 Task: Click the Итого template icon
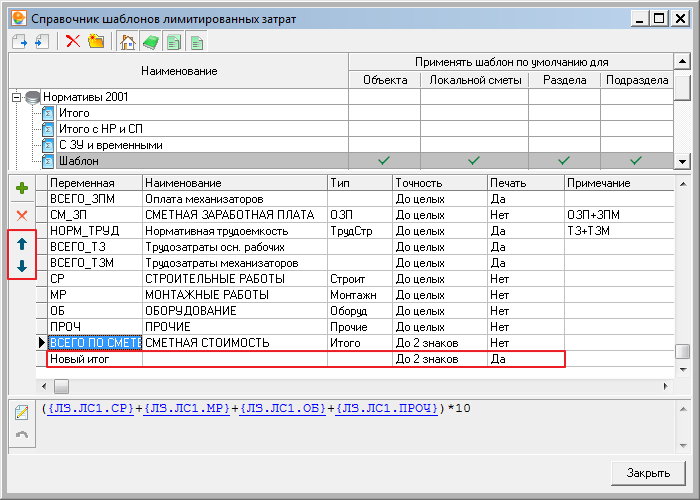[x=48, y=113]
